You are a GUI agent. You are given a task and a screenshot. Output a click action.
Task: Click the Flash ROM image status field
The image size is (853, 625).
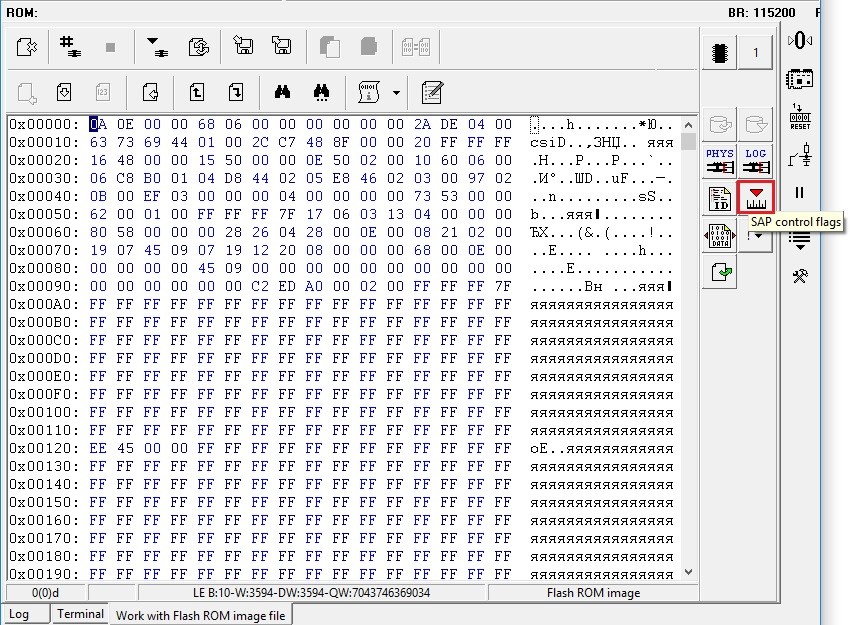[x=593, y=592]
